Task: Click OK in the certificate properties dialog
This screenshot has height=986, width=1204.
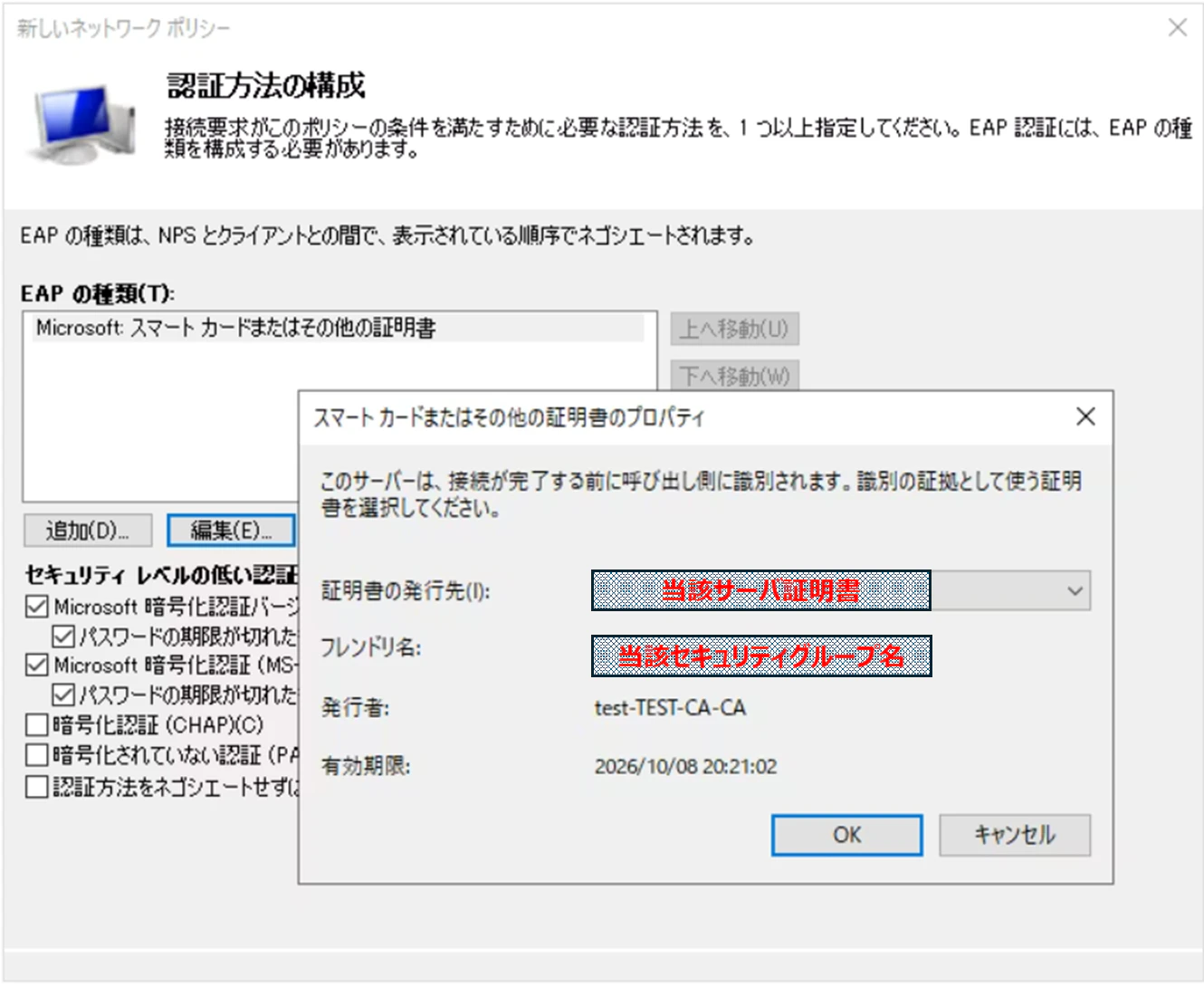Action: click(x=846, y=835)
